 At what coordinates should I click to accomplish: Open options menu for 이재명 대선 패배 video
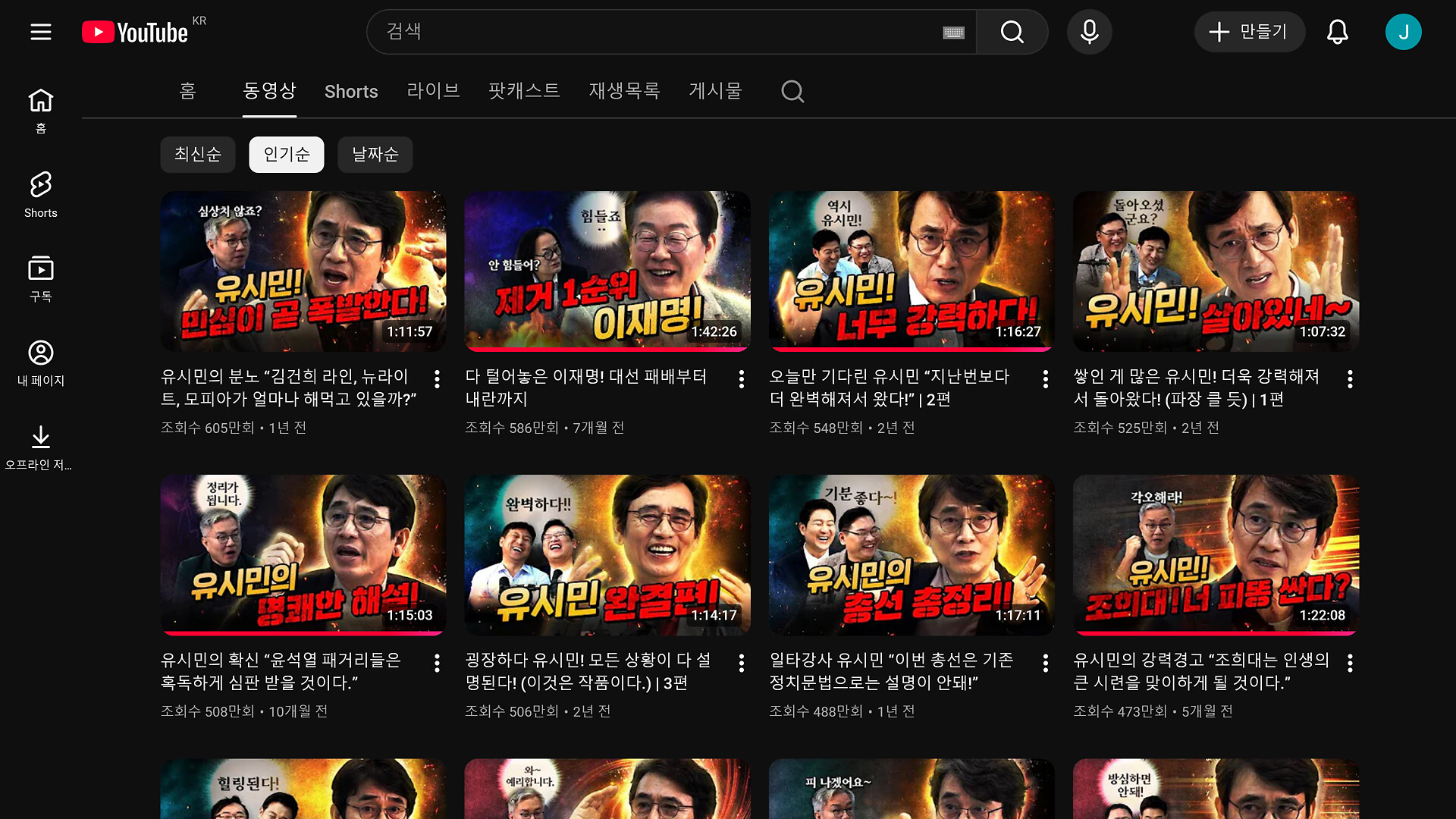(741, 379)
